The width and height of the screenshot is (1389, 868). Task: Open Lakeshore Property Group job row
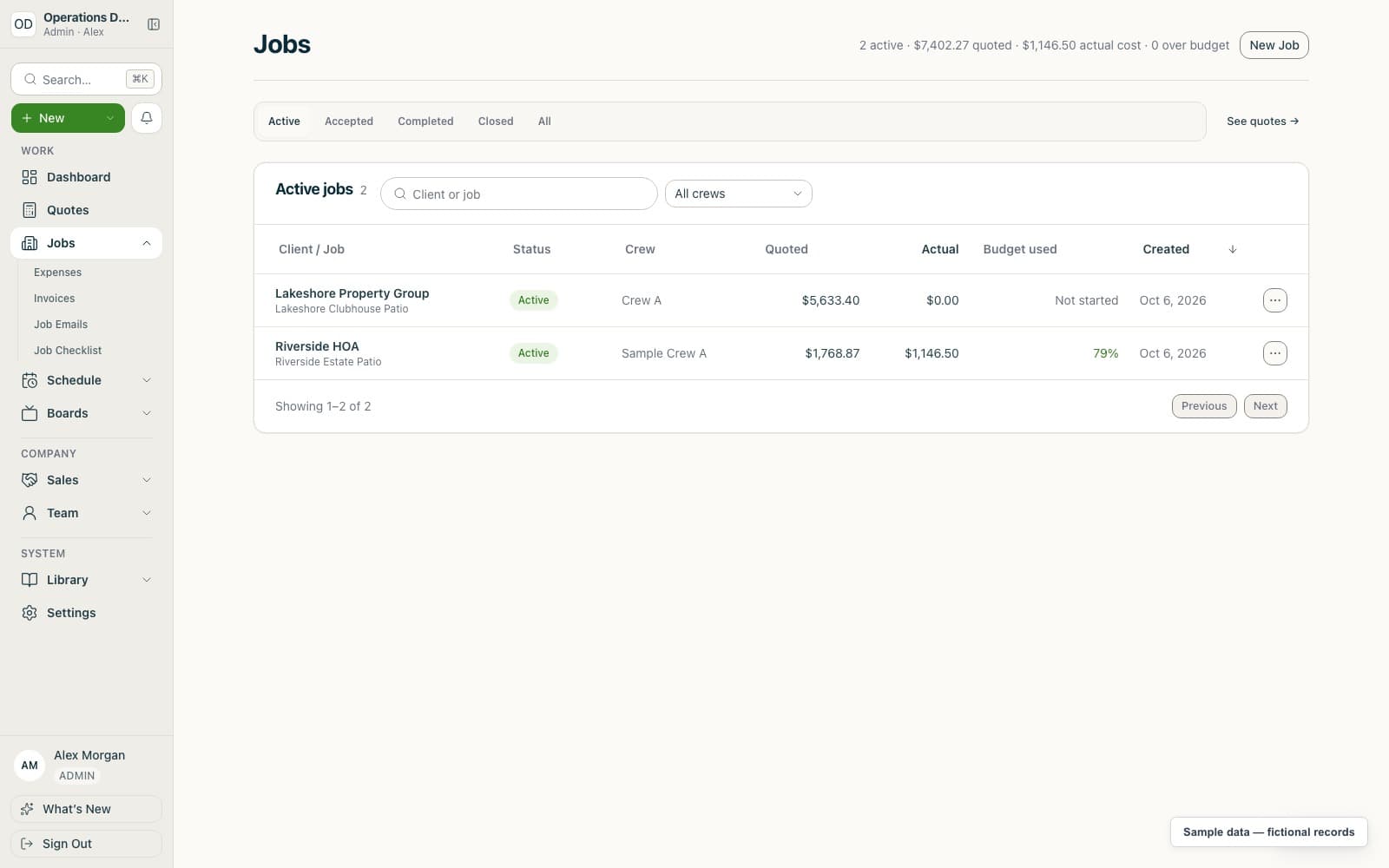[x=780, y=300]
